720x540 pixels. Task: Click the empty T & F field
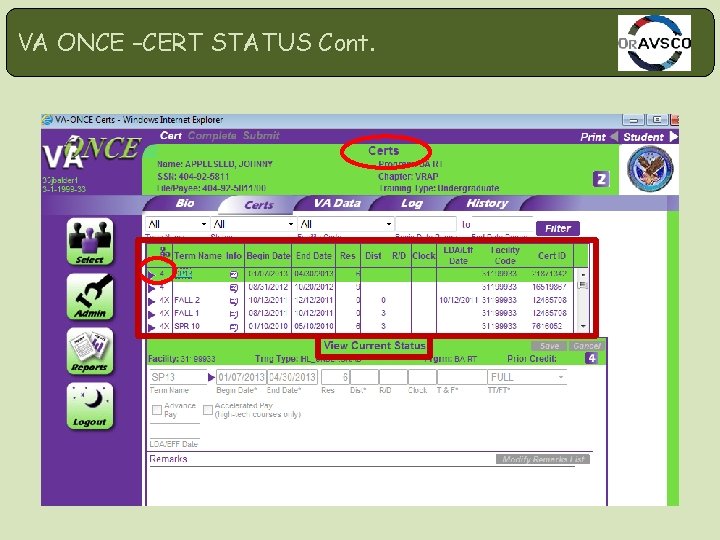462,377
